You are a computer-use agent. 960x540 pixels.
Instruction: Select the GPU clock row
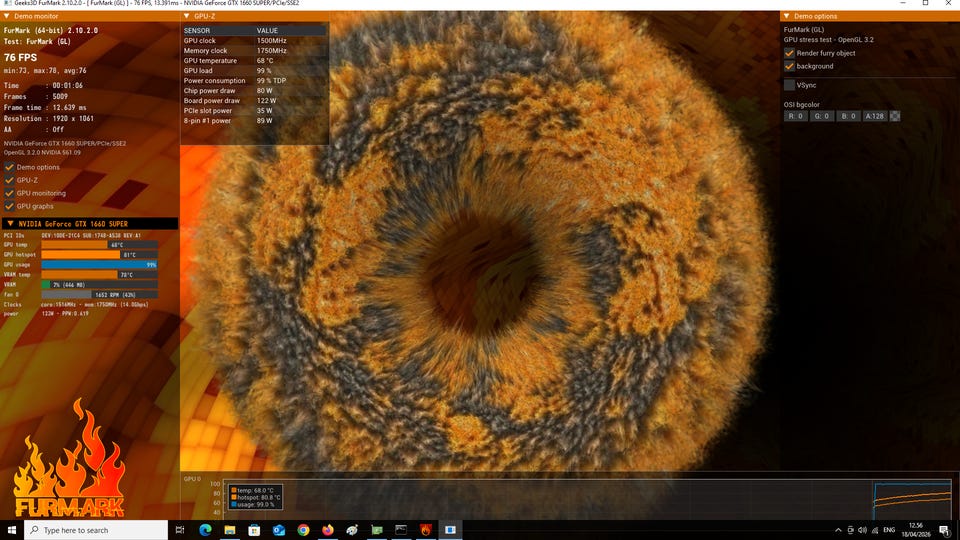(254, 40)
